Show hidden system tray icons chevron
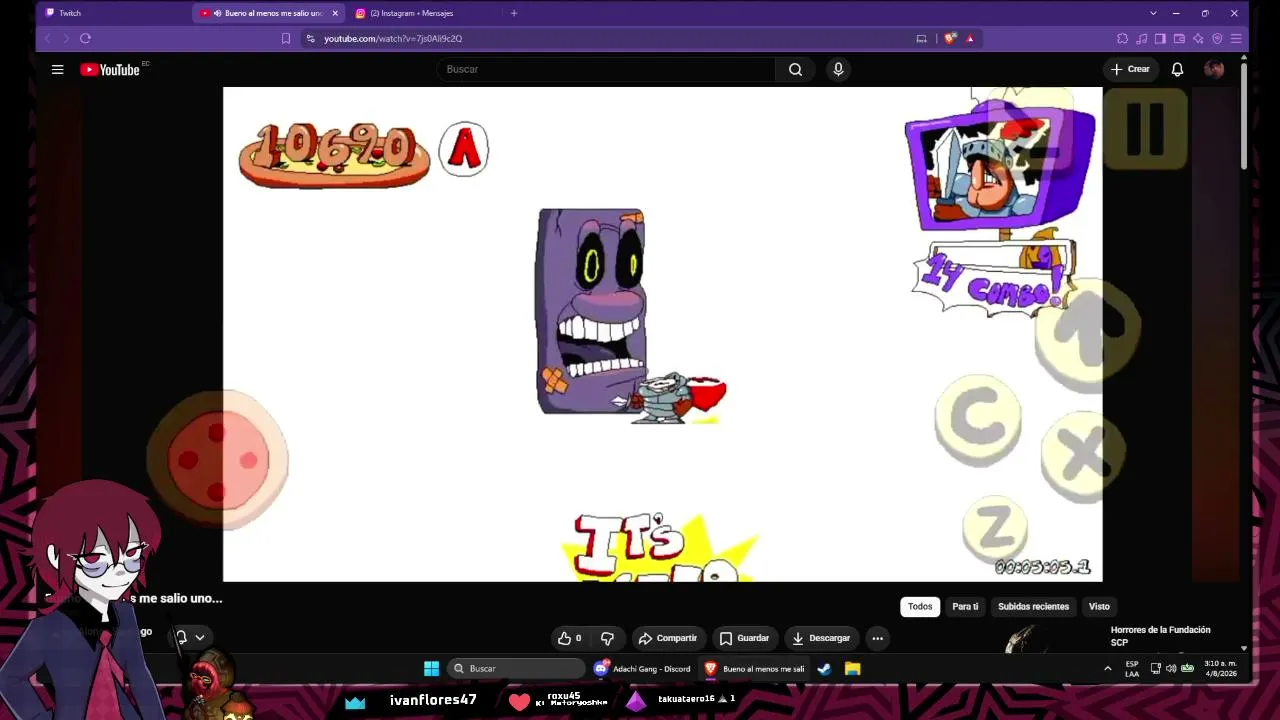This screenshot has height=720, width=1280. (x=1107, y=668)
